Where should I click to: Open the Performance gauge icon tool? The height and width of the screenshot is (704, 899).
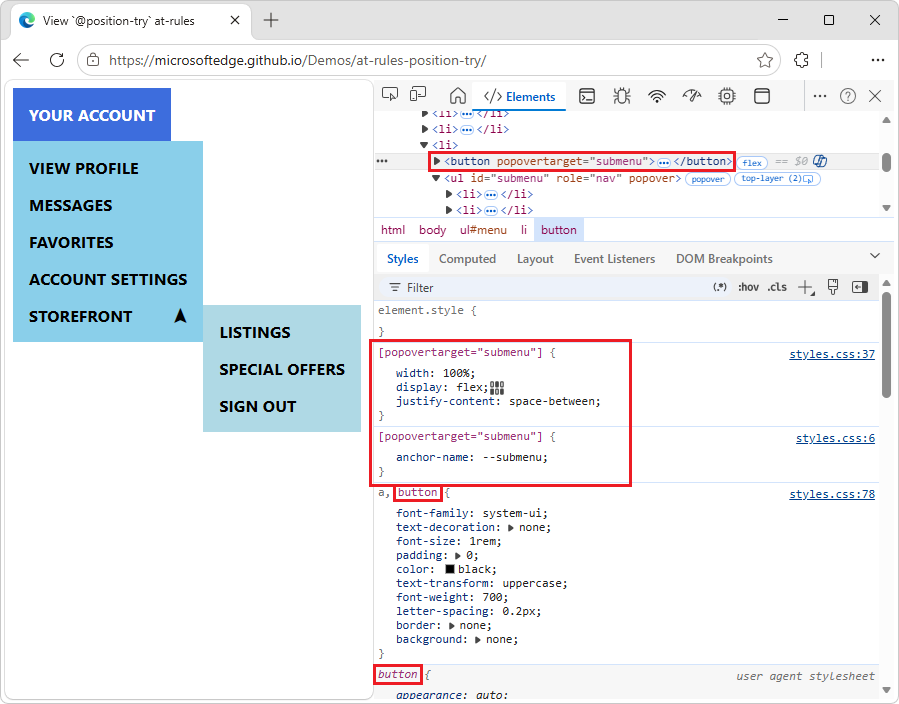click(x=692, y=96)
